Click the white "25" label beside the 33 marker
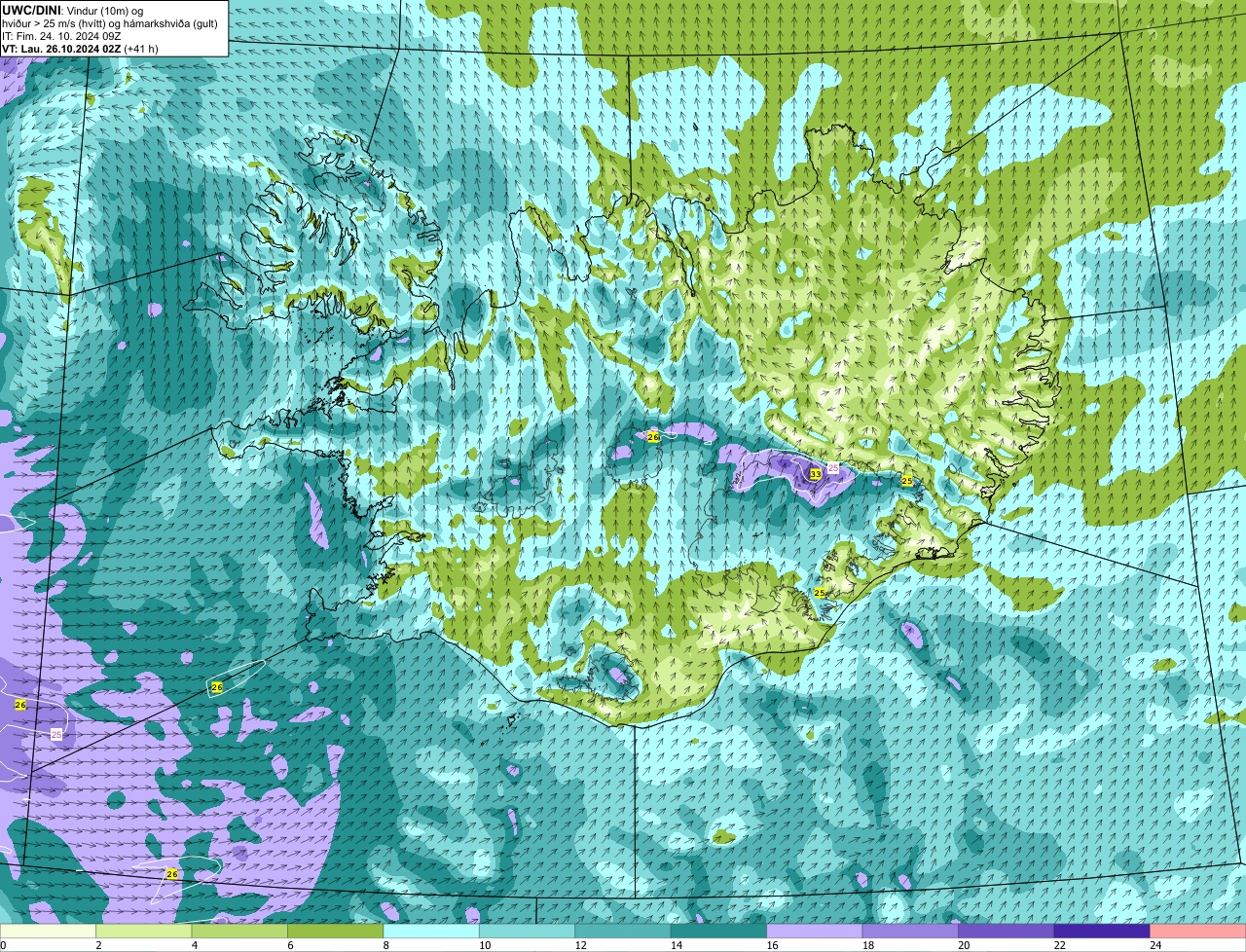Viewport: 1246px width, 952px height. pos(833,468)
